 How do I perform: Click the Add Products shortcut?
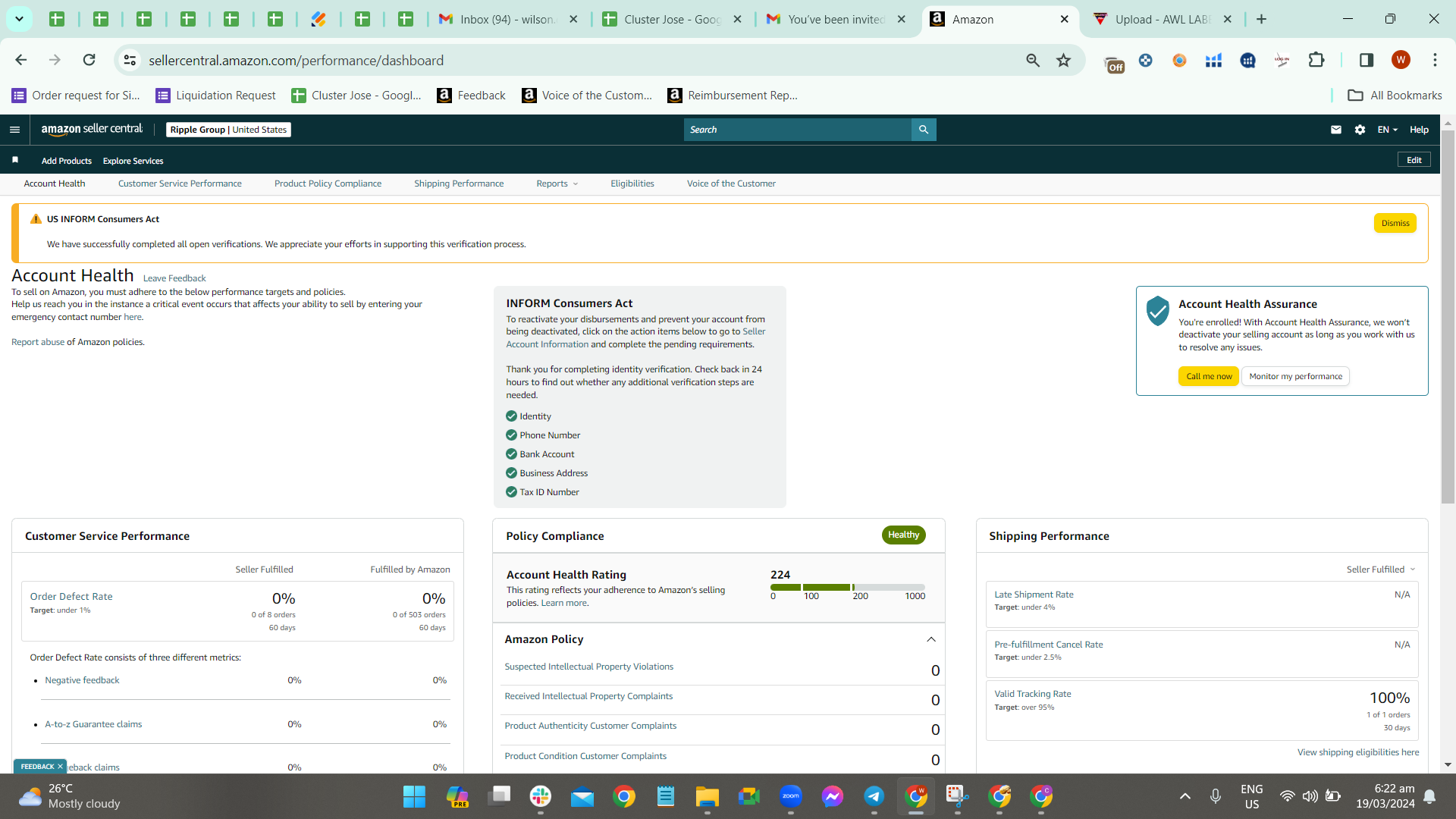(67, 161)
